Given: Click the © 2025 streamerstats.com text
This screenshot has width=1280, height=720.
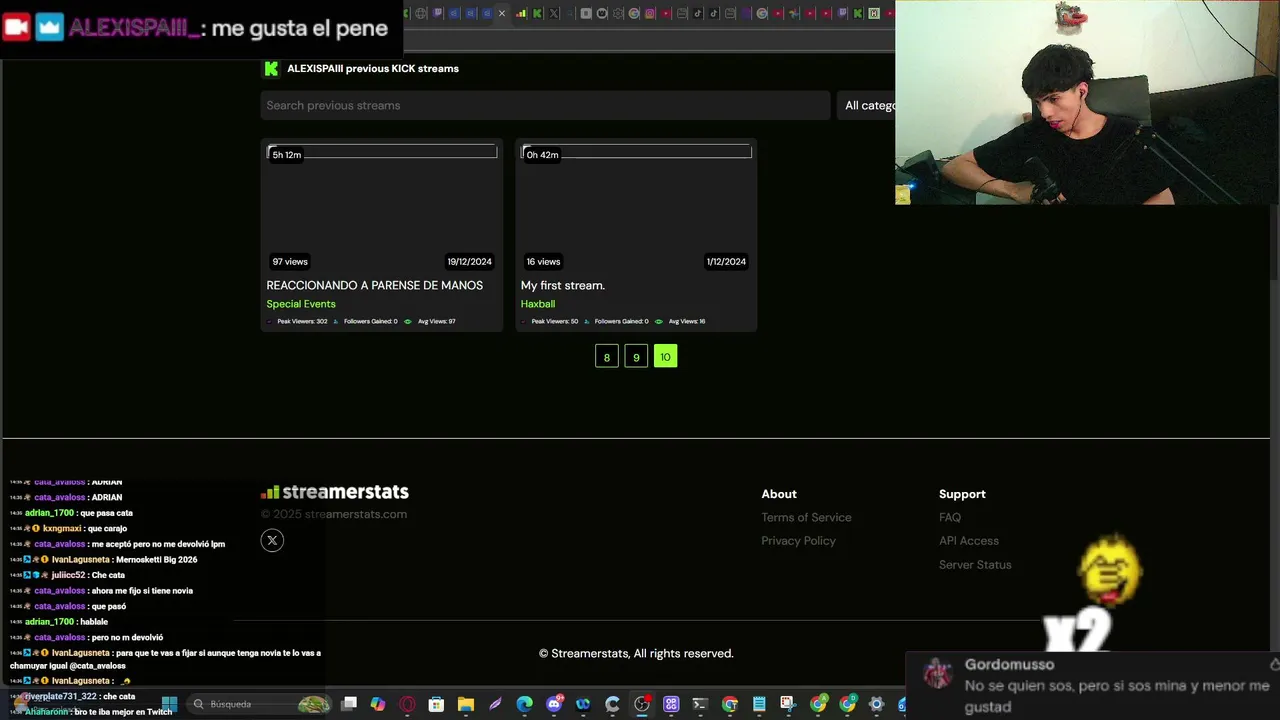Looking at the screenshot, I should pos(334,514).
